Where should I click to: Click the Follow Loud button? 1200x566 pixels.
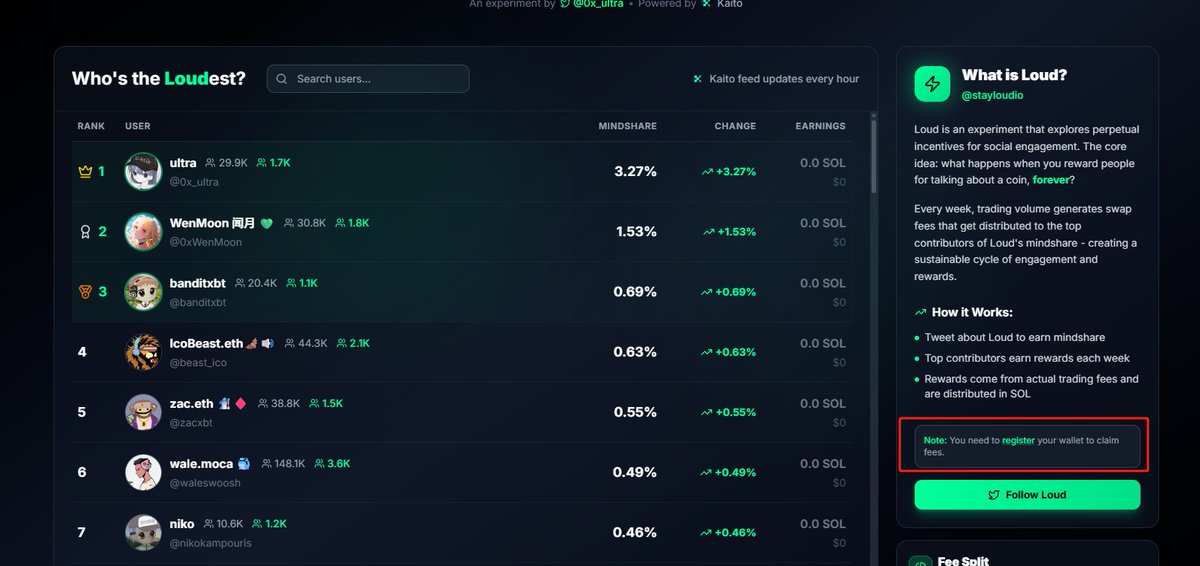tap(1027, 495)
